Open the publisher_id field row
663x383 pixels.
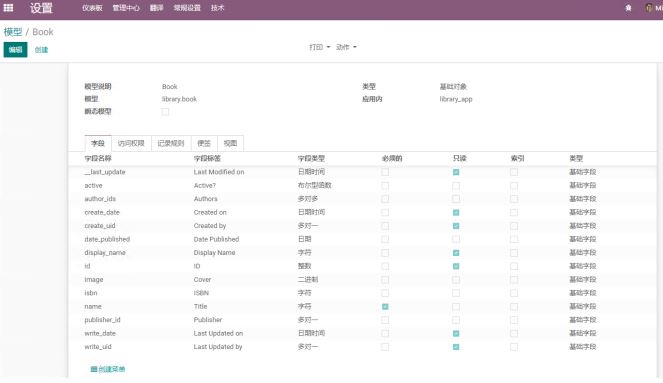point(362,320)
